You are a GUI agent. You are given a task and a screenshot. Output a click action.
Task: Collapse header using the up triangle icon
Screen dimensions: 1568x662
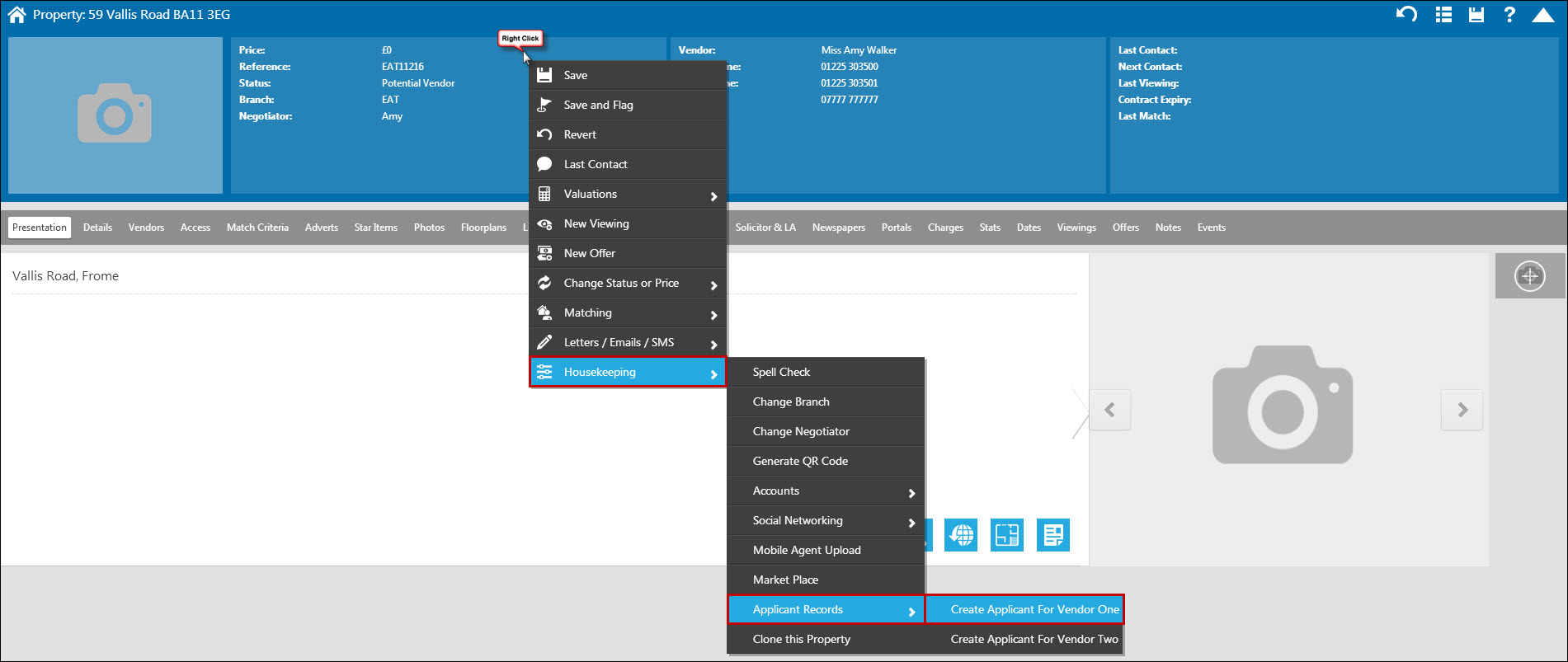click(1543, 14)
